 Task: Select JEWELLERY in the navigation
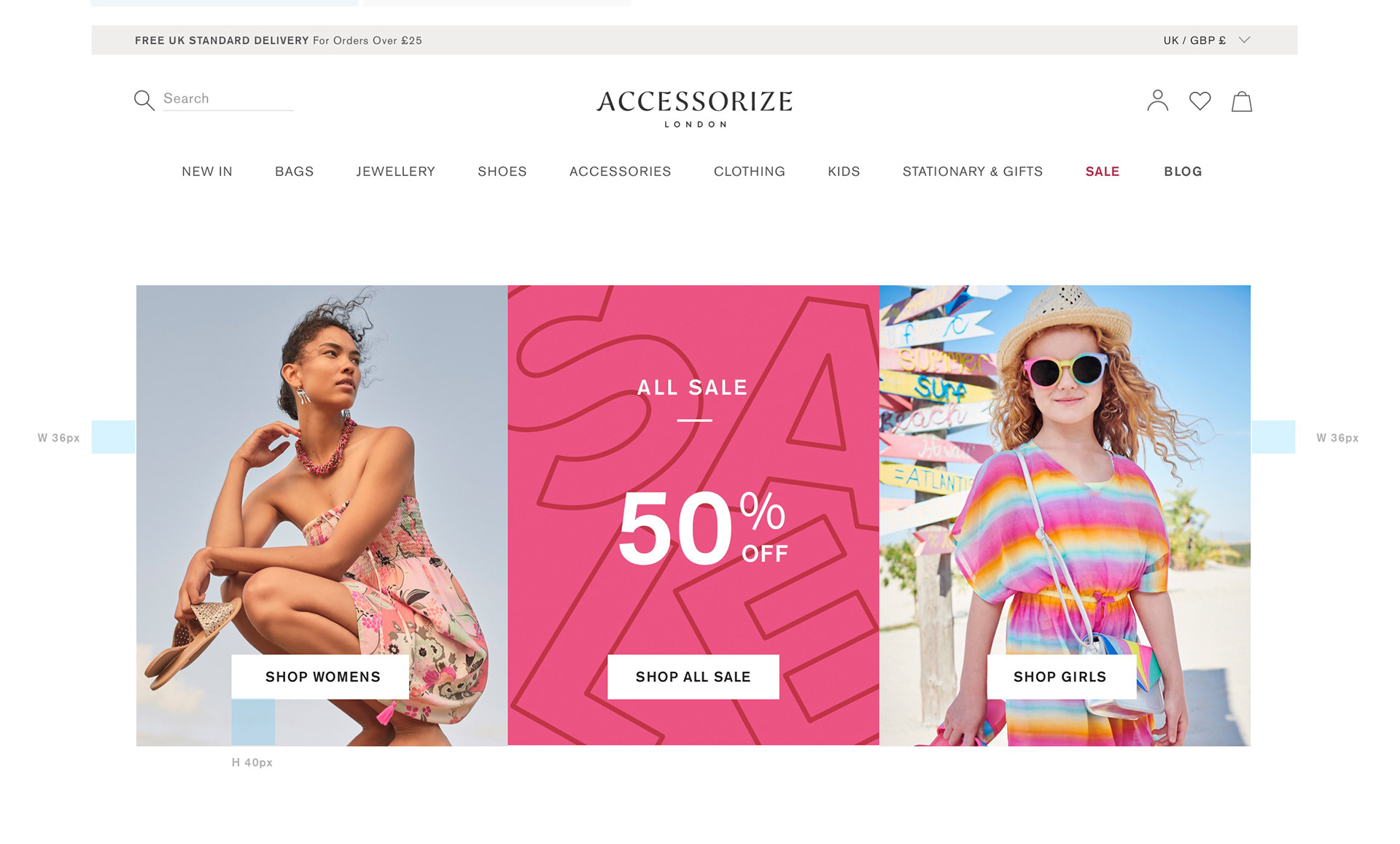395,171
